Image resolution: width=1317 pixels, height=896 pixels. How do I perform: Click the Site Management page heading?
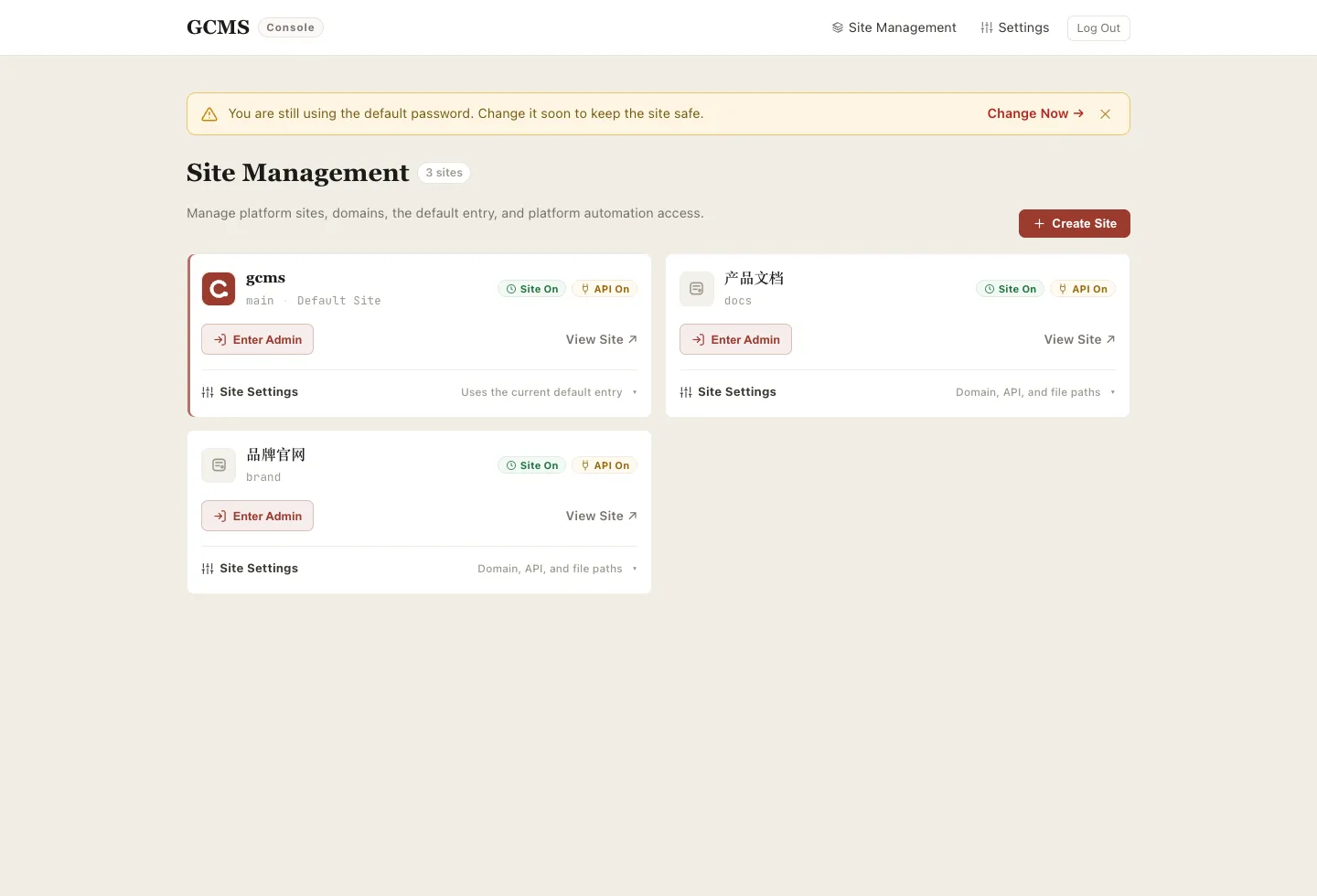tap(297, 173)
